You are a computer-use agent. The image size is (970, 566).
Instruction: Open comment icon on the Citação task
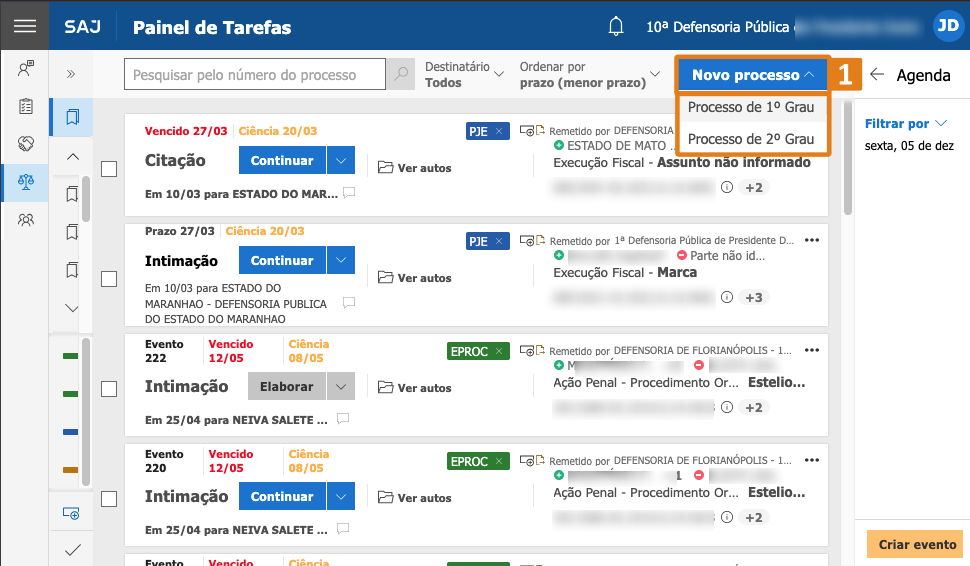349,192
